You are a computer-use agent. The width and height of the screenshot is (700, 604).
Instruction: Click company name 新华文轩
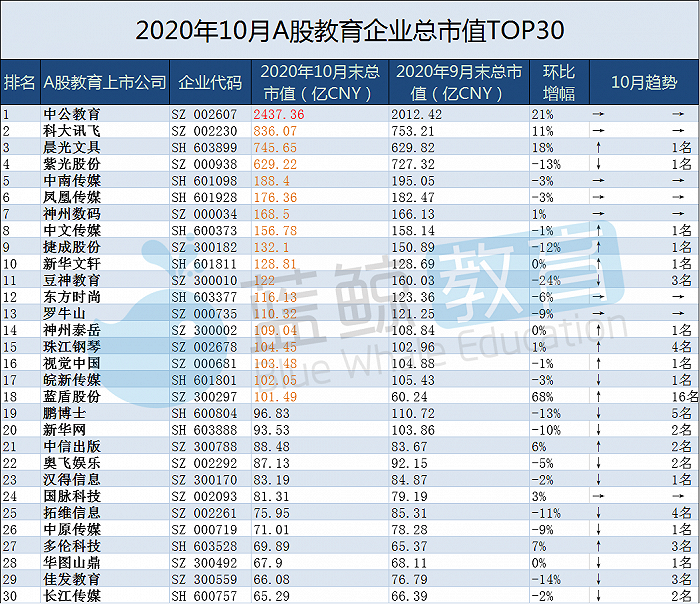72,264
